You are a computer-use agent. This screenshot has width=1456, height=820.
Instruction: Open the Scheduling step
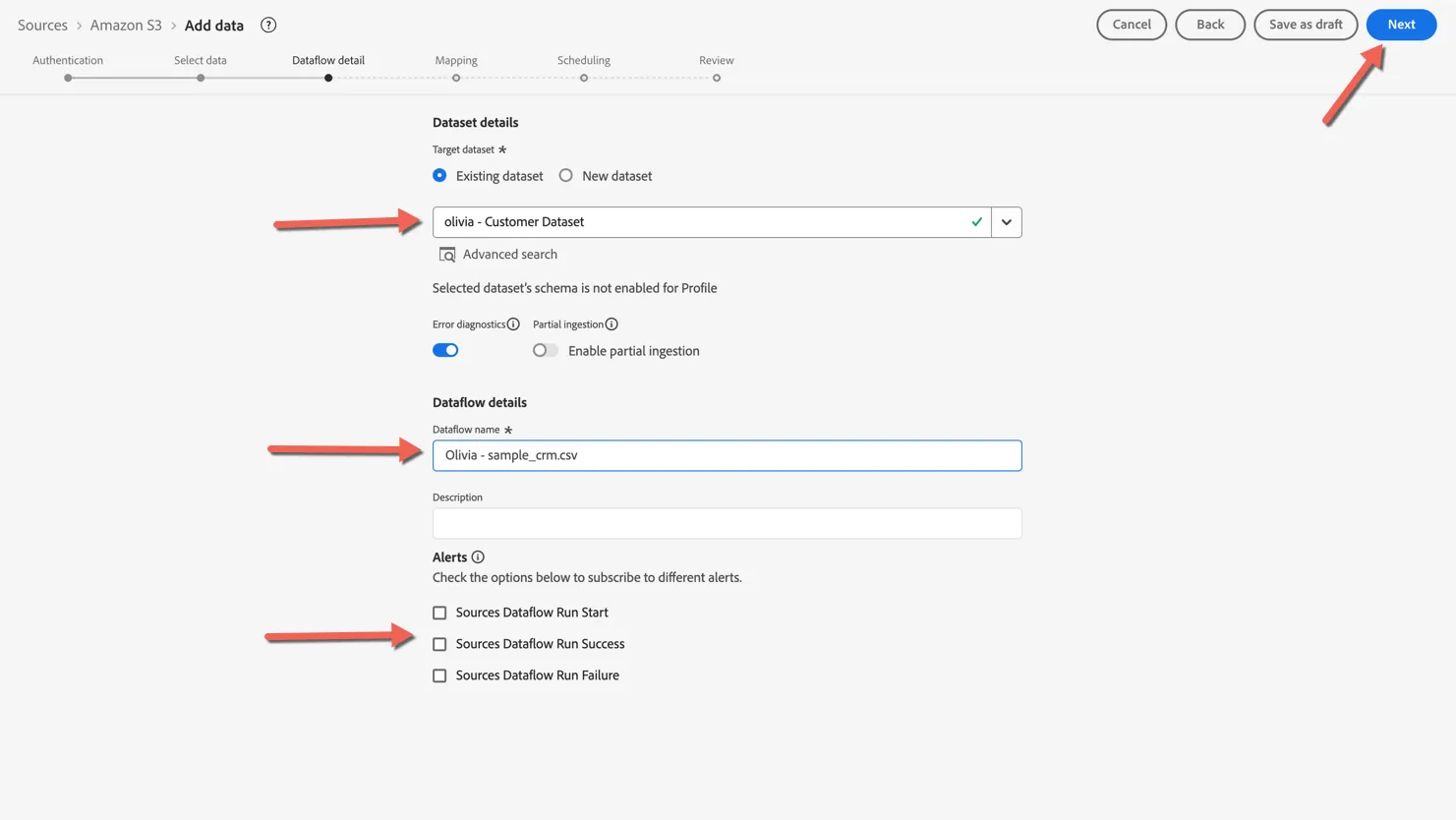click(x=584, y=66)
